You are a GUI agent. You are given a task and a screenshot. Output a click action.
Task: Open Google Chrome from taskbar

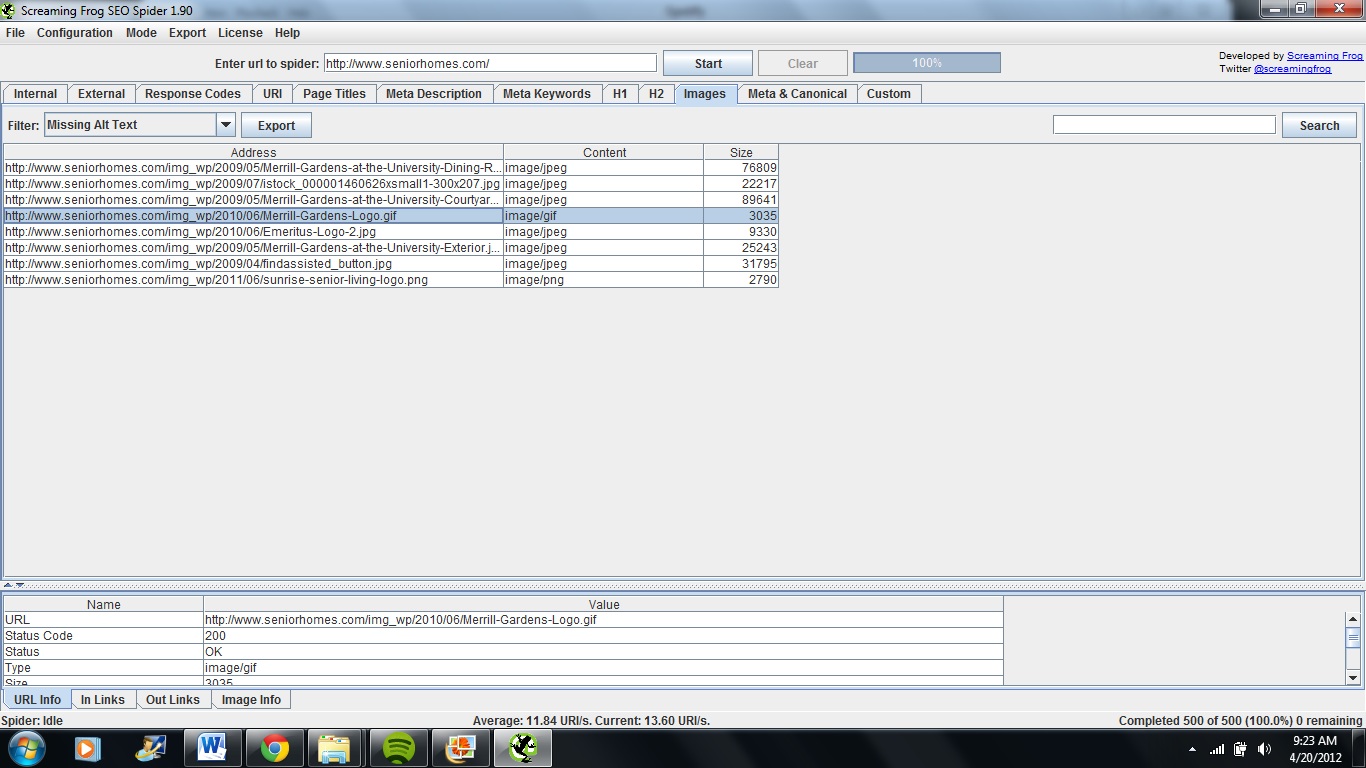[x=275, y=748]
